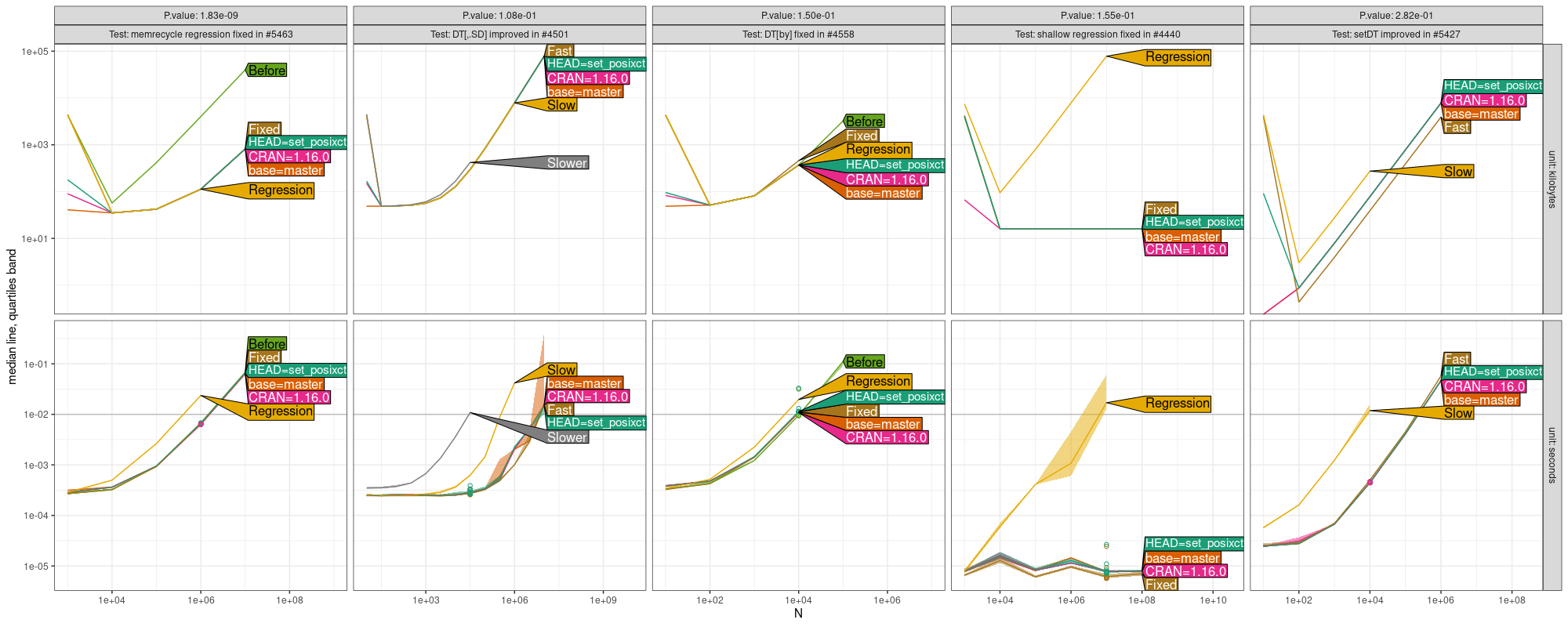This screenshot has height=627, width=1568.
Task: Click 'Regression' label in shallow seconds panel
Action: 1178,404
